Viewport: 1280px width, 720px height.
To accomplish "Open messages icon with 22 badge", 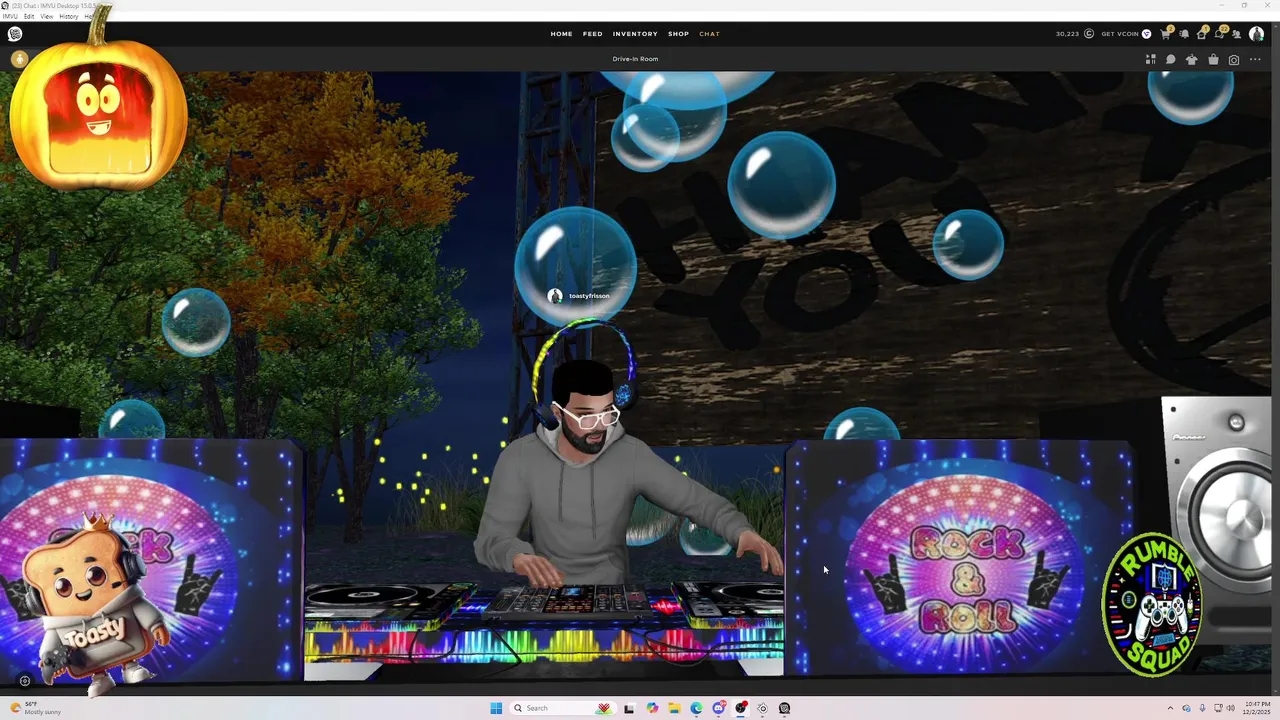I will coord(1219,34).
